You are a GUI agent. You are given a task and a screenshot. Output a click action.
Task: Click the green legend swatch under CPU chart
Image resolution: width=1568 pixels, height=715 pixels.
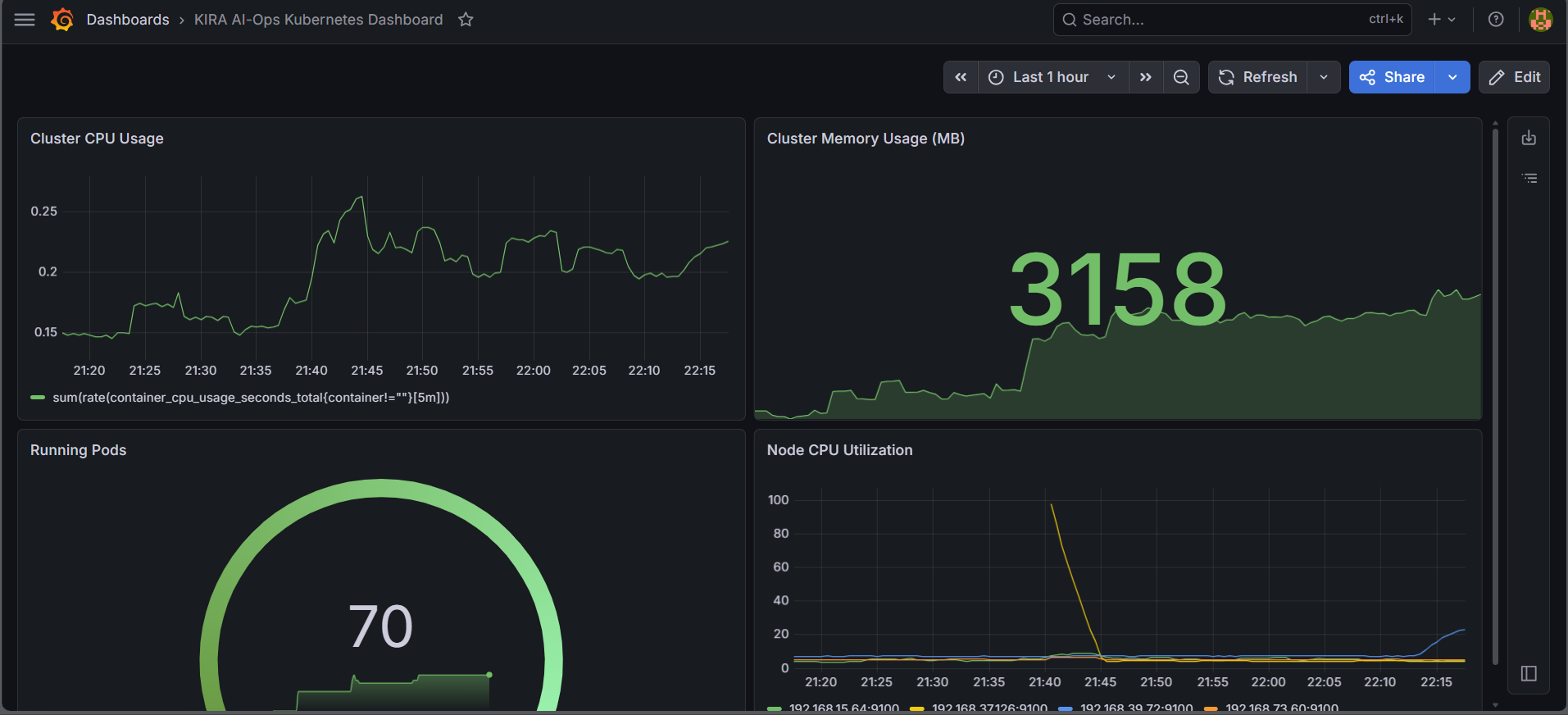click(38, 398)
